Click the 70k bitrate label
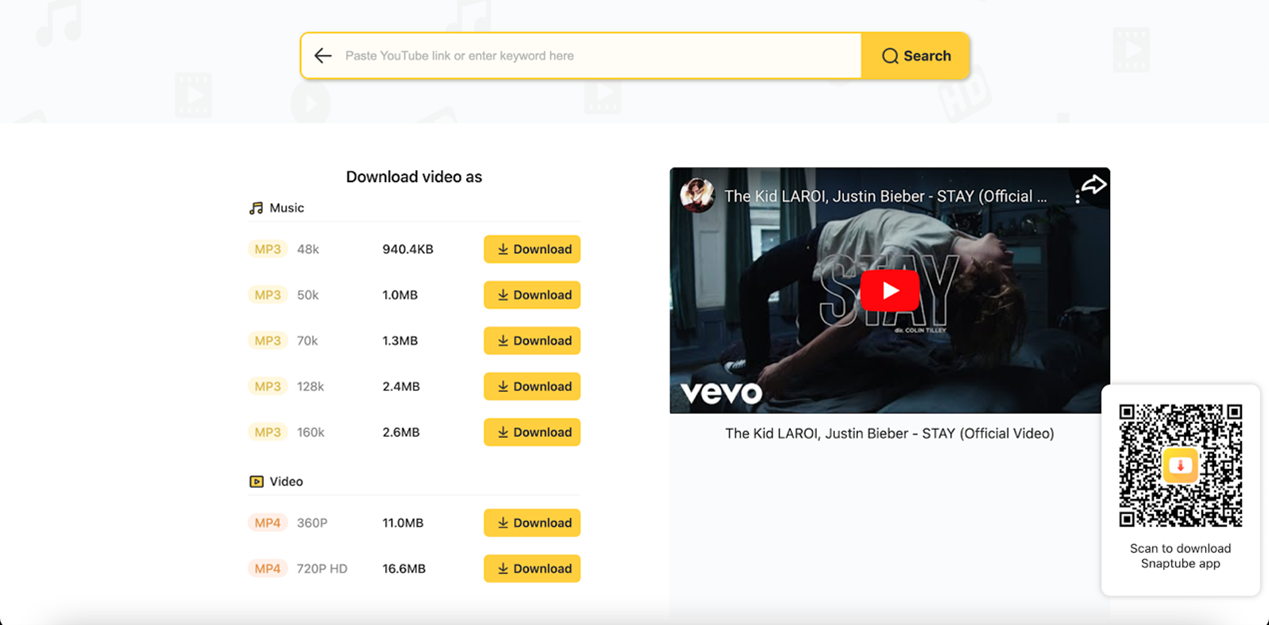This screenshot has height=625, width=1269. coord(307,341)
